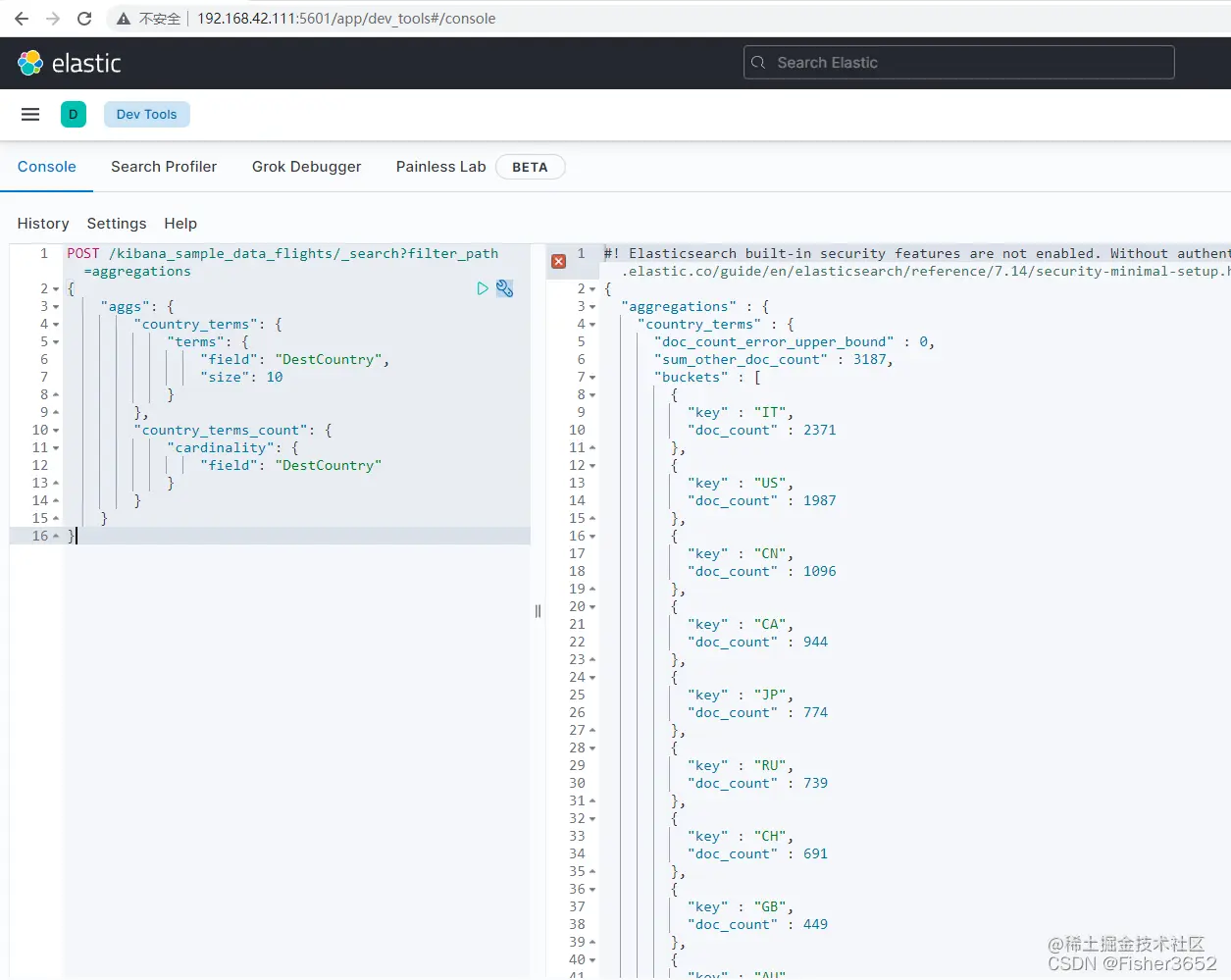The image size is (1231, 980).
Task: Click the "cardinality" key in request
Action: [x=221, y=448]
